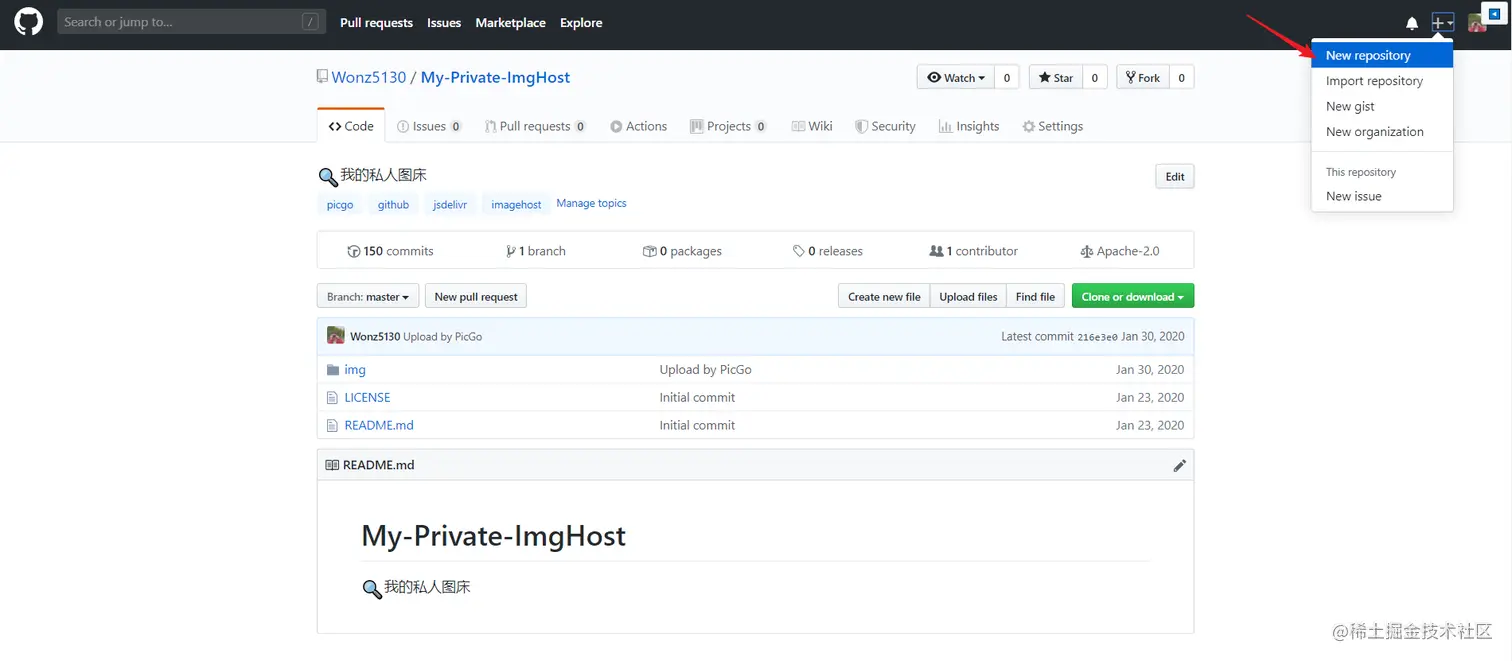Screen dimensions: 1512x661
Task: Open the 0 releases link
Action: pyautogui.click(x=828, y=251)
